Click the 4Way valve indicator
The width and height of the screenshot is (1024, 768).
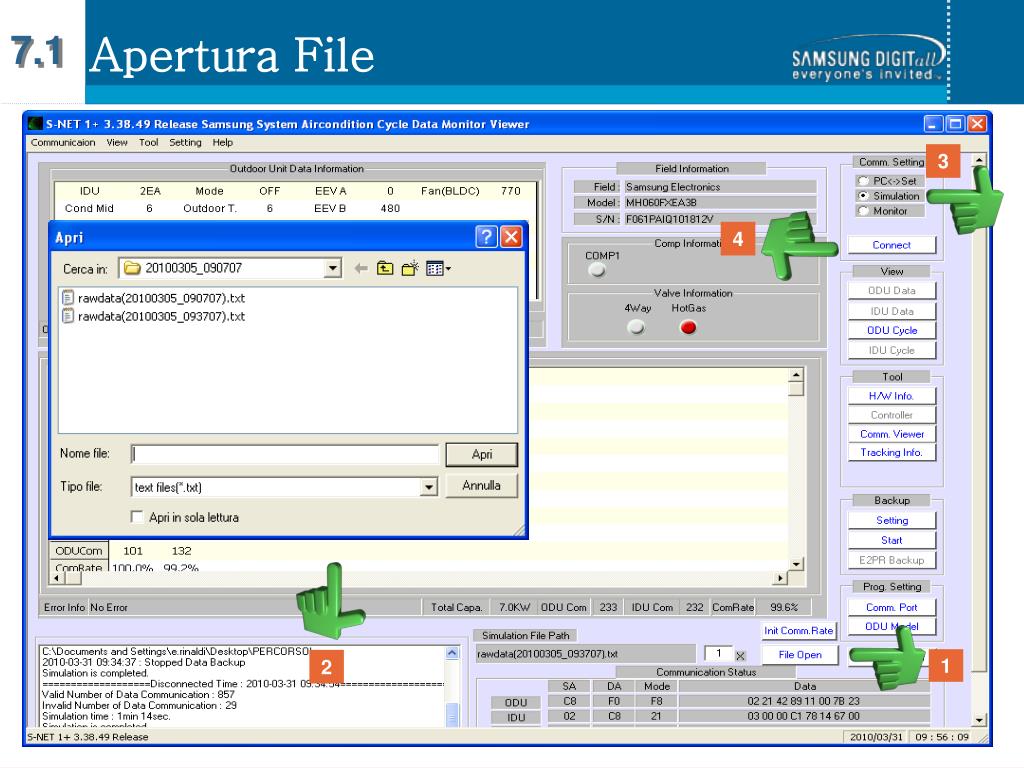[636, 327]
